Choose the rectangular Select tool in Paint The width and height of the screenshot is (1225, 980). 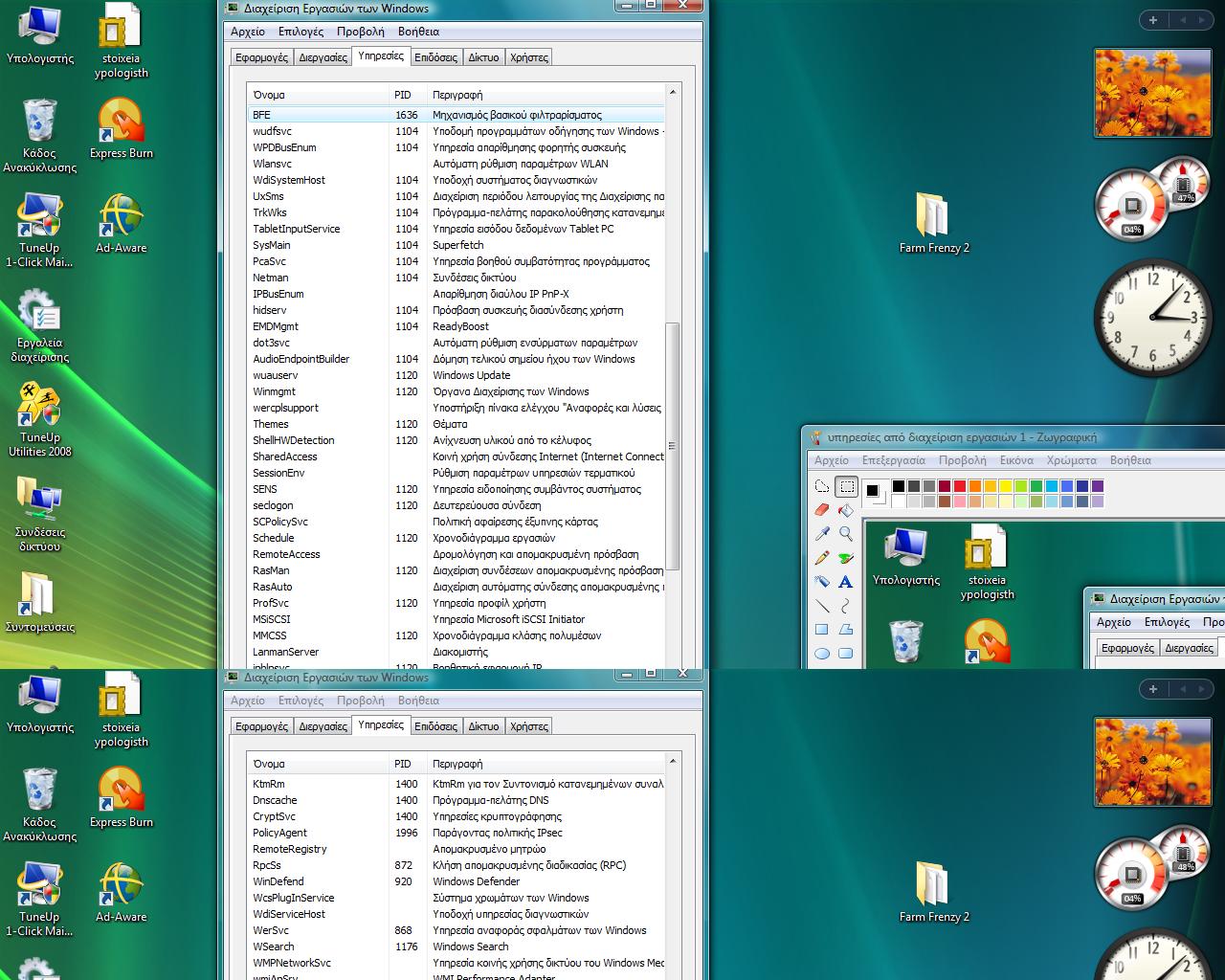(846, 486)
